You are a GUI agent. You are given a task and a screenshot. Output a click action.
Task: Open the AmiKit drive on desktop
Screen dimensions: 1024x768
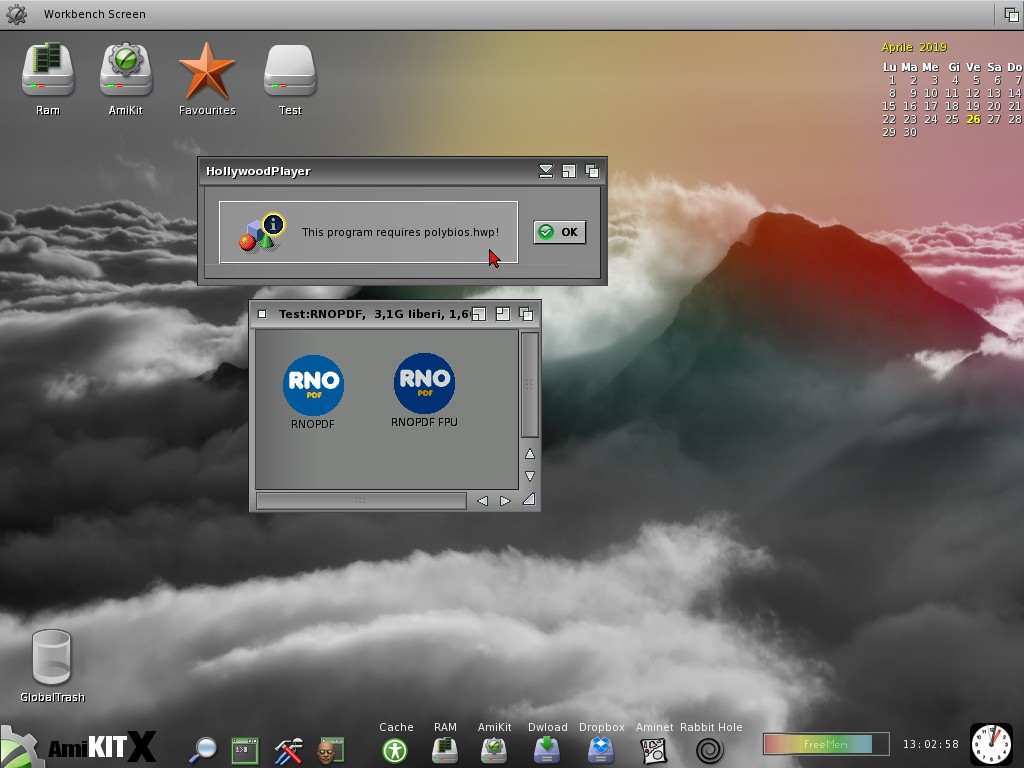(126, 71)
